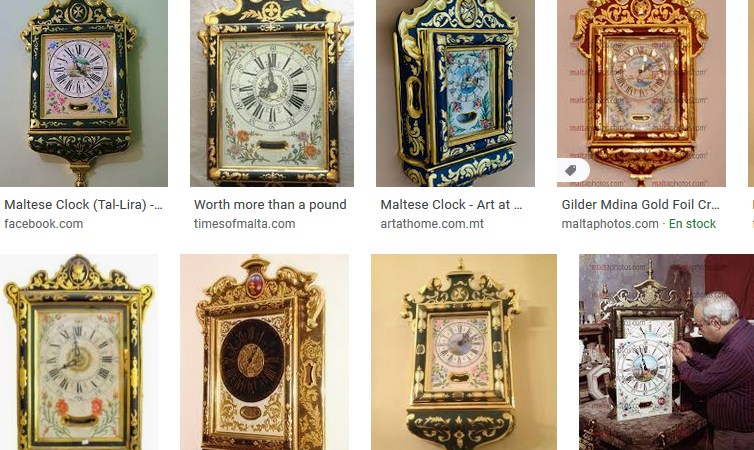Image resolution: width=754 pixels, height=450 pixels.
Task: Click the white clock face the man is painting
Action: click(x=643, y=378)
